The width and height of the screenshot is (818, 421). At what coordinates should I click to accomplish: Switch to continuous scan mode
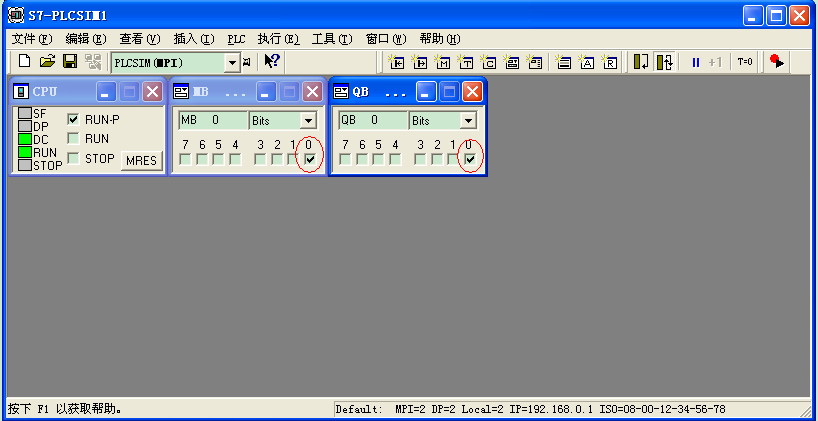[x=665, y=62]
